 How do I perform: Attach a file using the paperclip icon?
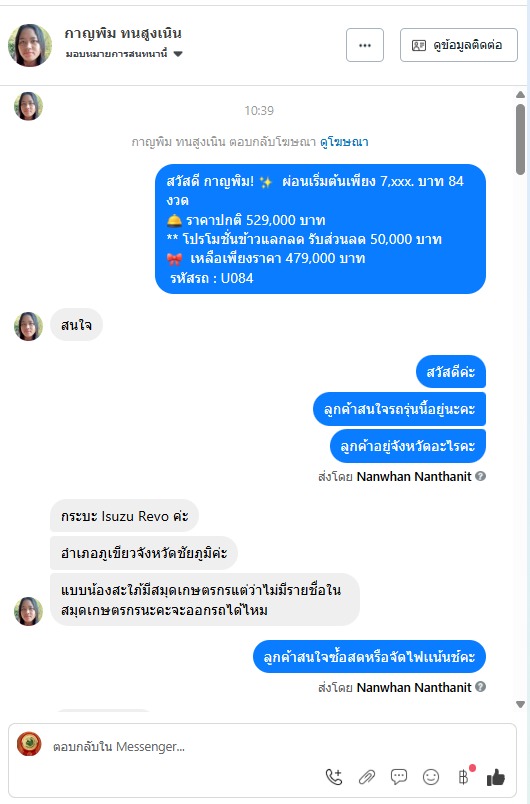pyautogui.click(x=366, y=777)
